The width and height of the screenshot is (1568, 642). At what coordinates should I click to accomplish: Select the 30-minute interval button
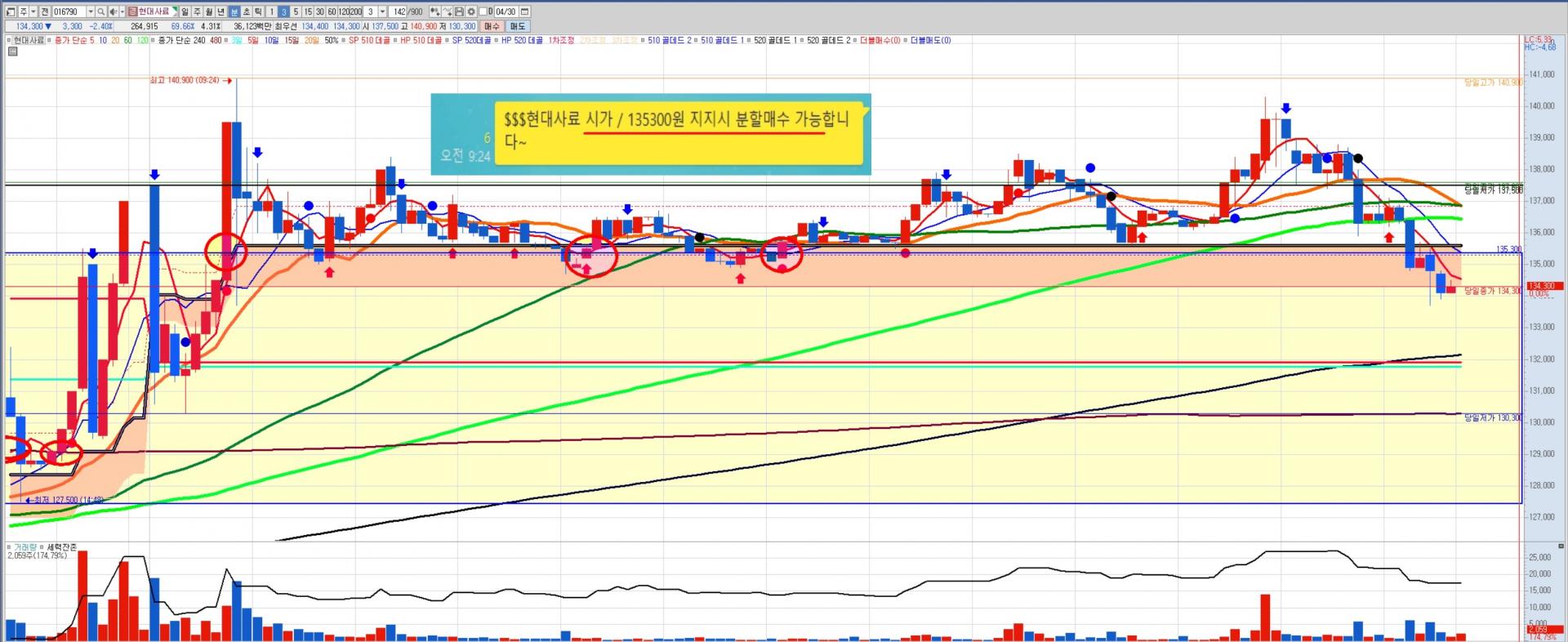pyautogui.click(x=320, y=12)
